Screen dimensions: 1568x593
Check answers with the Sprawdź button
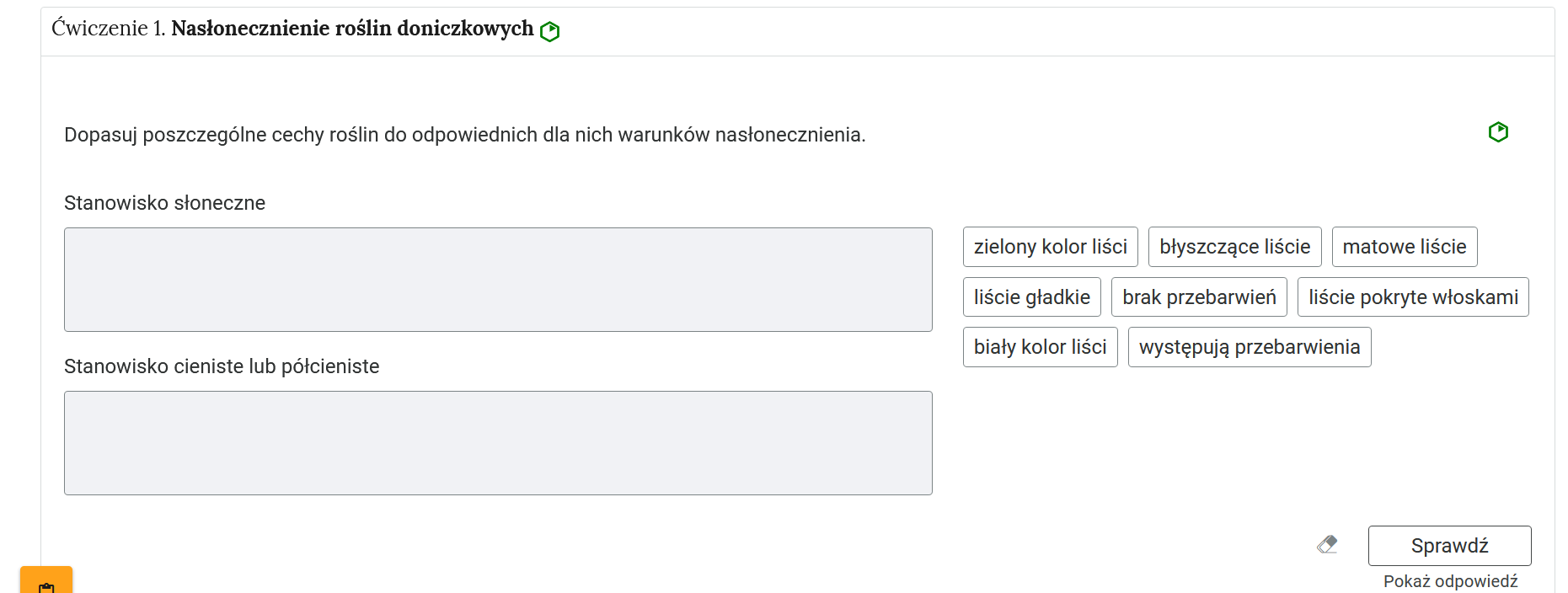click(x=1449, y=546)
